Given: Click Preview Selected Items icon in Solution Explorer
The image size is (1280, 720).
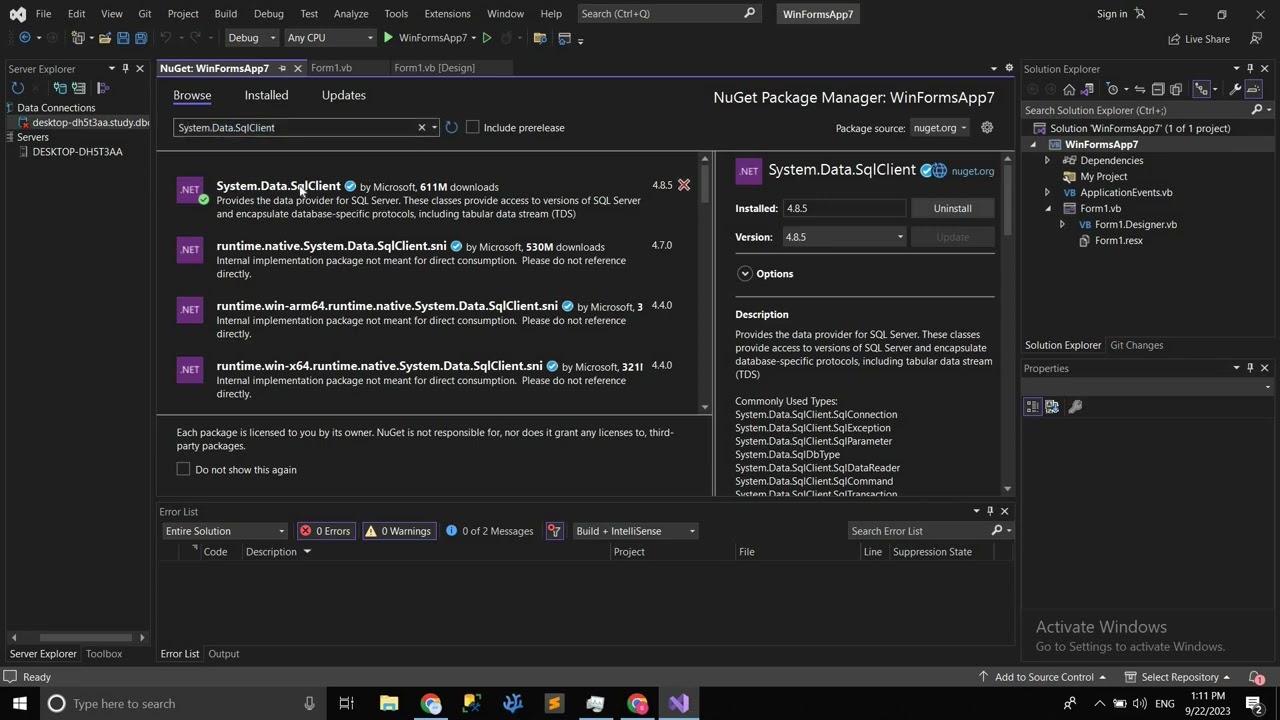Looking at the screenshot, I should 1254,89.
